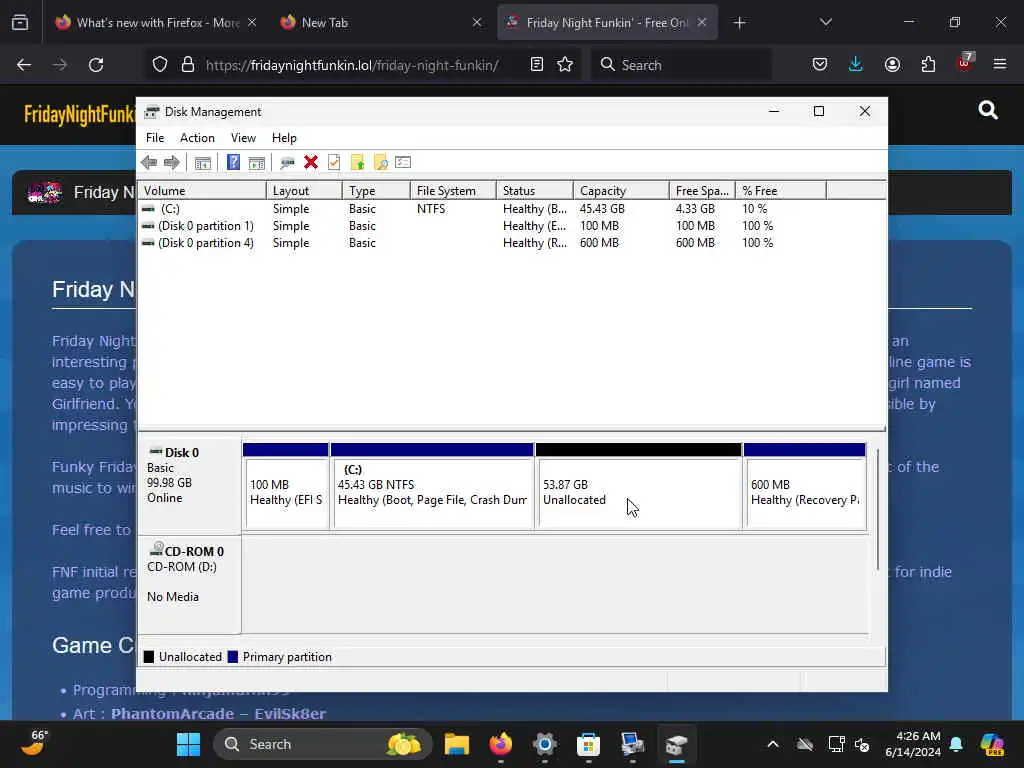The height and width of the screenshot is (768, 1024).
Task: Open Microsoft Store from the taskbar
Action: pyautogui.click(x=588, y=744)
